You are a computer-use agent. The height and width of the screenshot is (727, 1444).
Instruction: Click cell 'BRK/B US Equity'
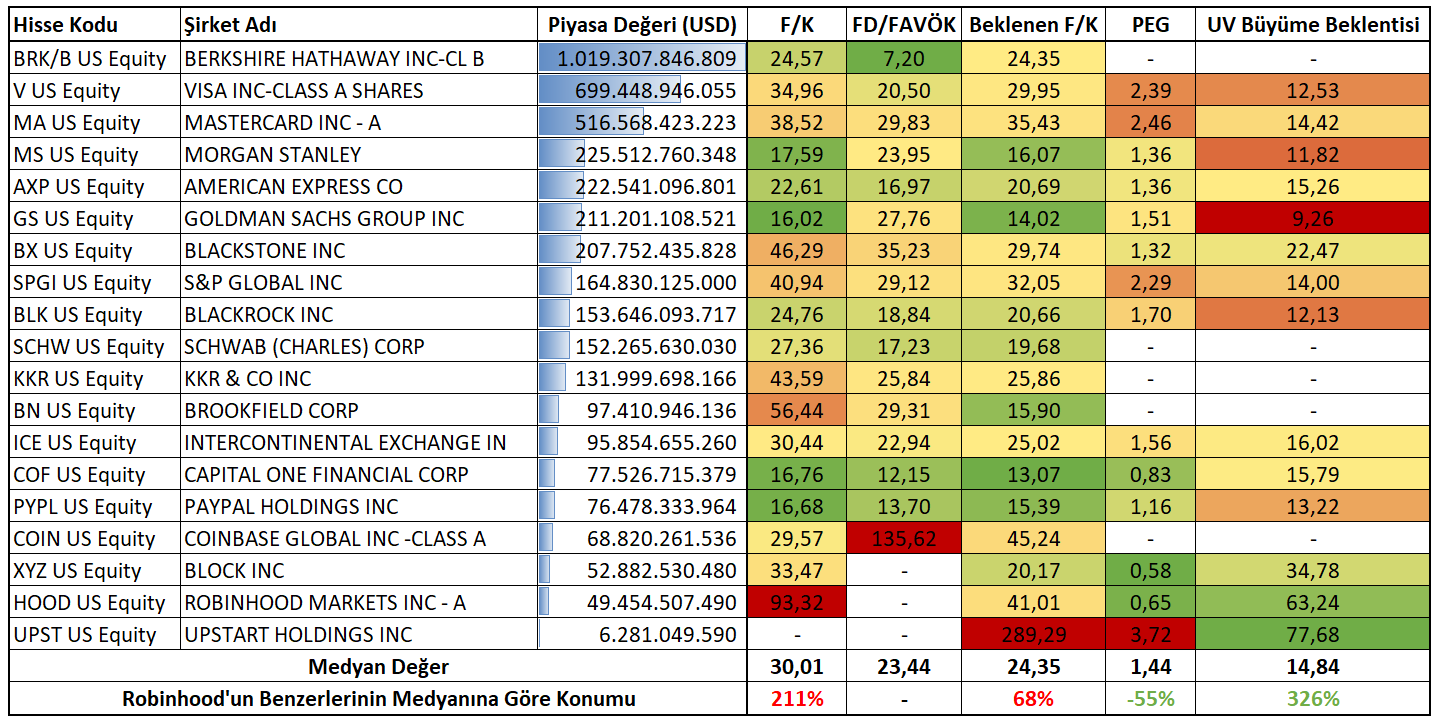point(95,58)
